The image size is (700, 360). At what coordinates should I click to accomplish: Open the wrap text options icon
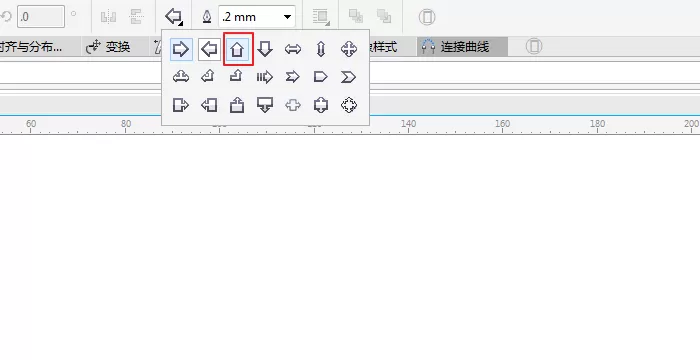click(x=321, y=17)
